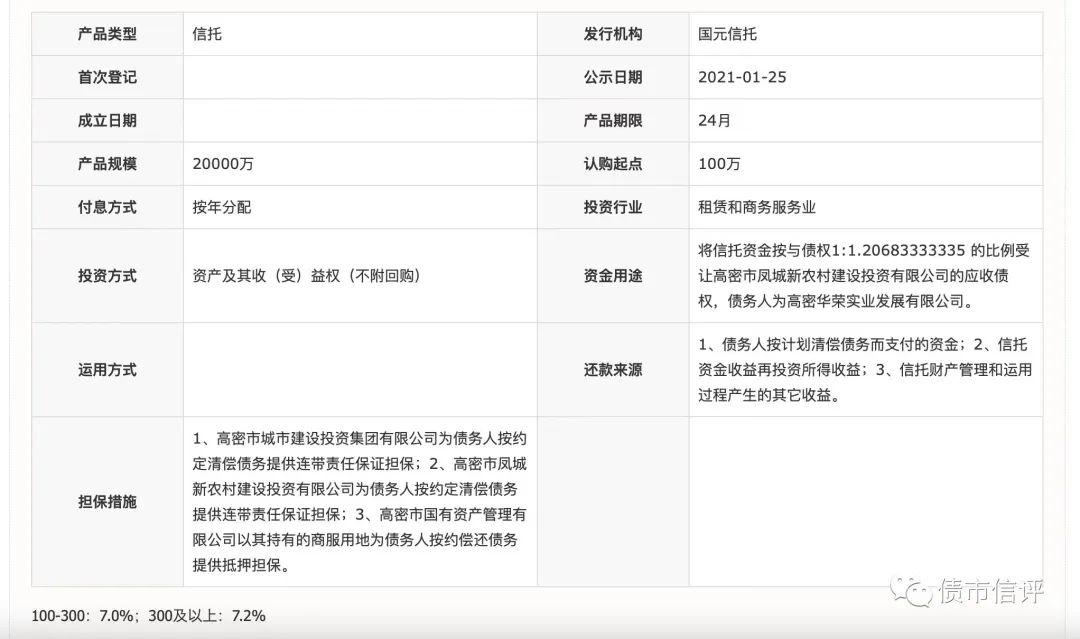Select the 高密市城市建设投资集团 guarantee paragraph
The height and width of the screenshot is (639, 1080).
(x=360, y=502)
